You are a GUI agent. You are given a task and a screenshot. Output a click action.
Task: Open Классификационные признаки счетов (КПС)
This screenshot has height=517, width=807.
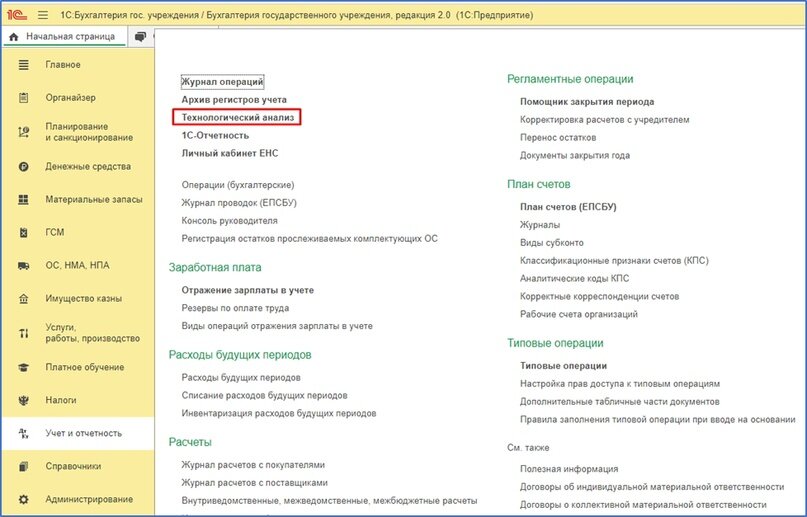click(x=614, y=261)
